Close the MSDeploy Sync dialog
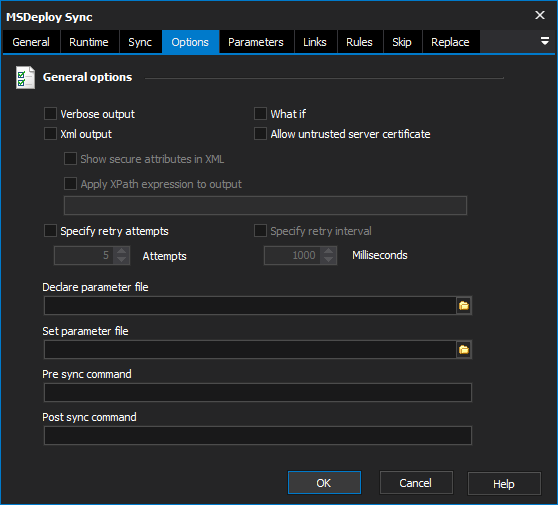The image size is (558, 505). pyautogui.click(x=540, y=15)
